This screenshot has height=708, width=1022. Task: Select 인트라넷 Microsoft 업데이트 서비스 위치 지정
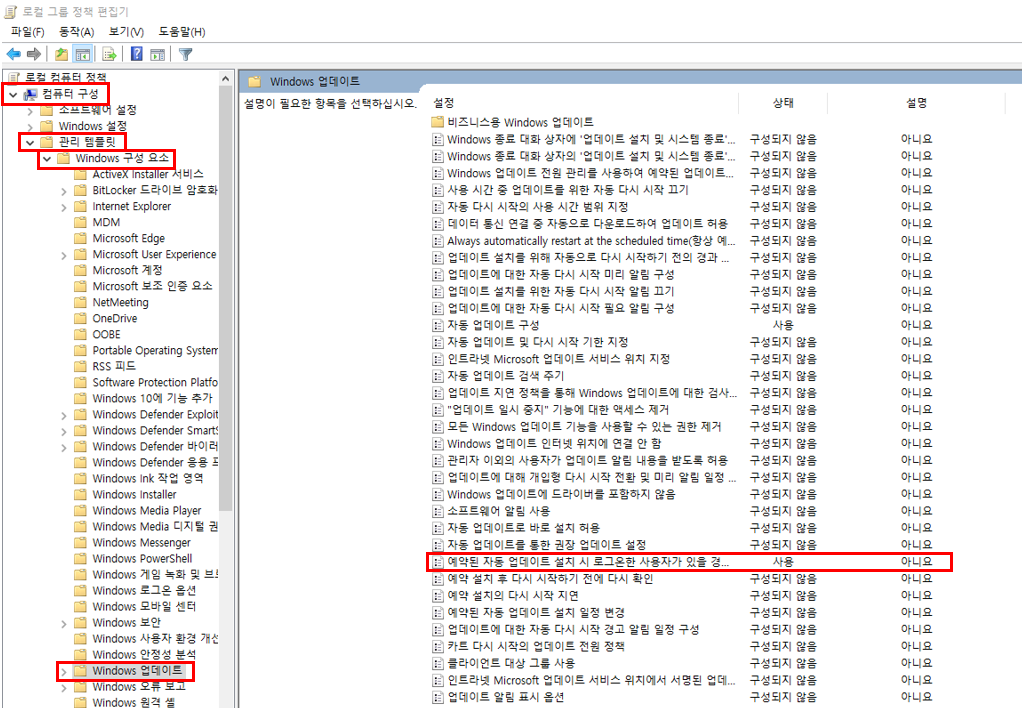559,359
